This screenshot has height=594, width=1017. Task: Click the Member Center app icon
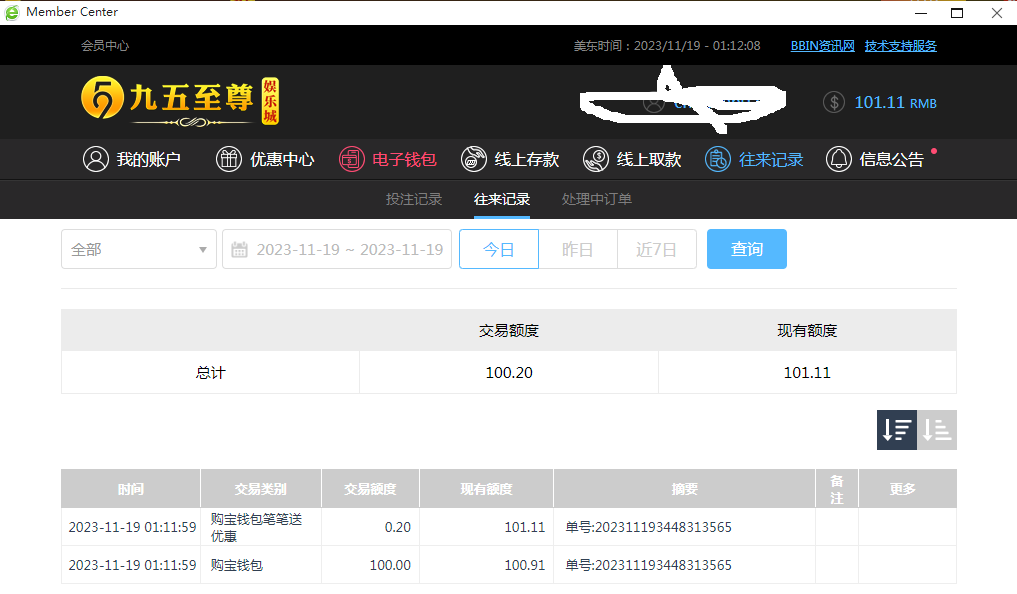[12, 12]
